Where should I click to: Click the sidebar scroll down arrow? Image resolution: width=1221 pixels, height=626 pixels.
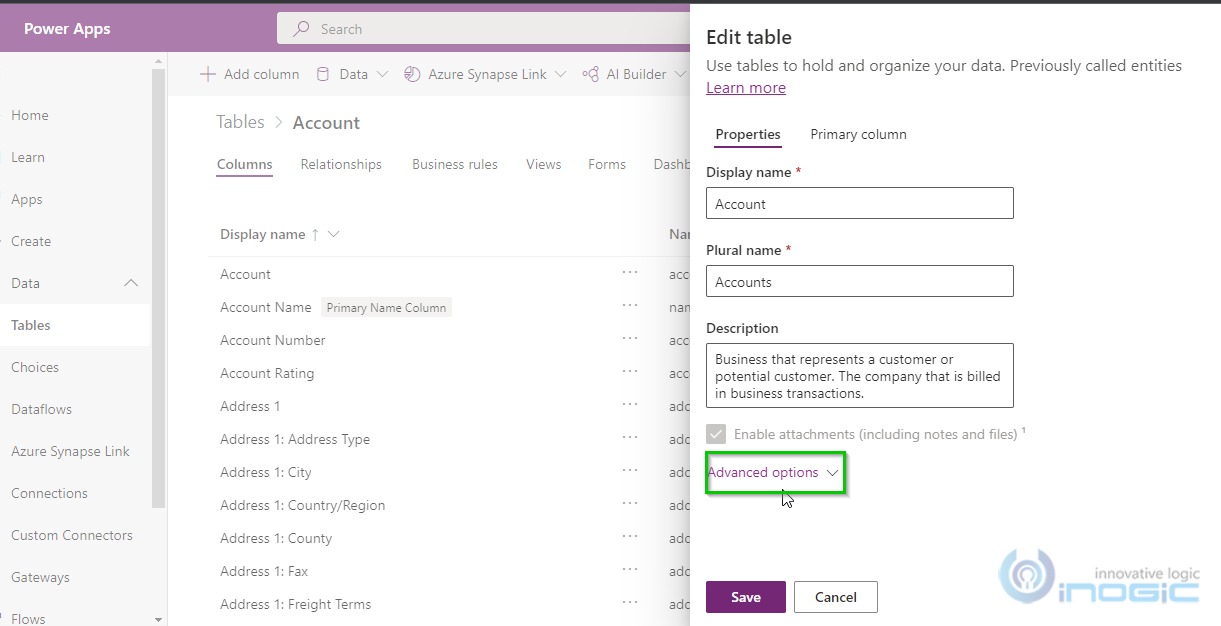point(158,619)
